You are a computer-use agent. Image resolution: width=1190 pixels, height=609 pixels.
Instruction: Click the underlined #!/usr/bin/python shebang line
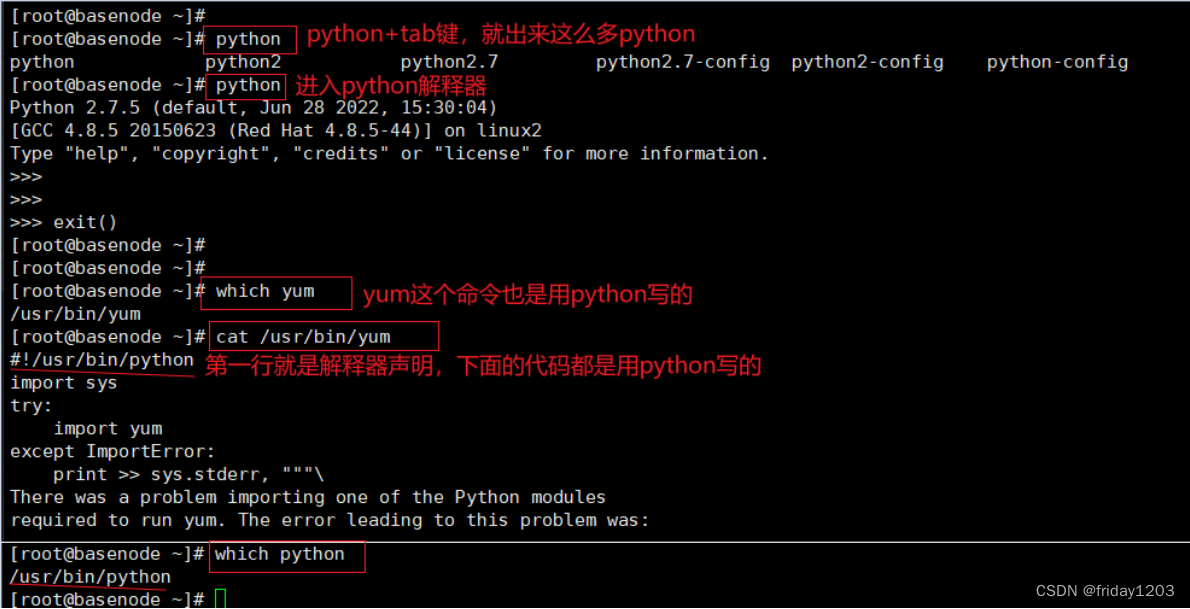point(100,359)
